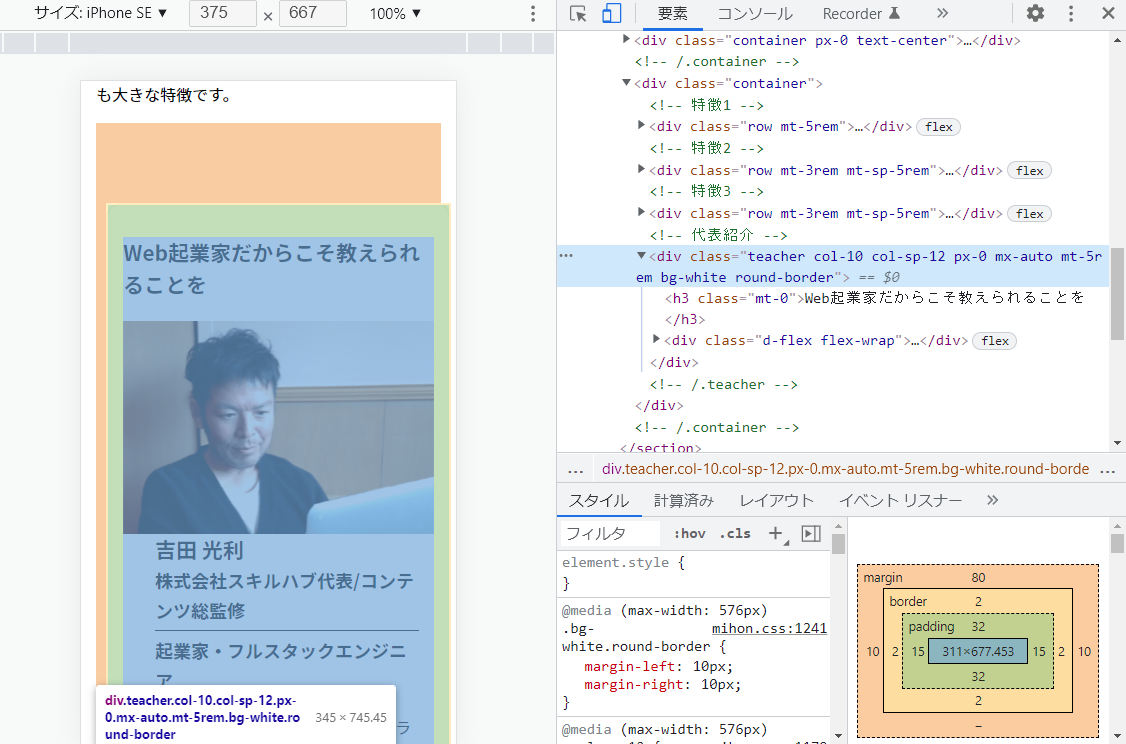
Task: Expand the row mt-5rem div
Action: point(641,126)
